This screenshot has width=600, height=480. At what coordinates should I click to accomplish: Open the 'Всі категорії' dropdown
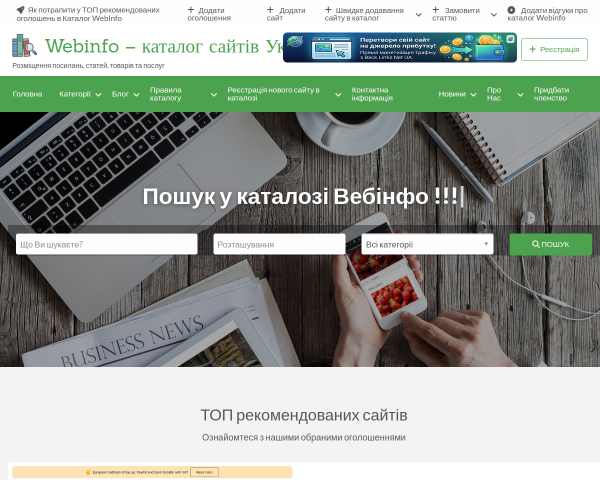(427, 244)
